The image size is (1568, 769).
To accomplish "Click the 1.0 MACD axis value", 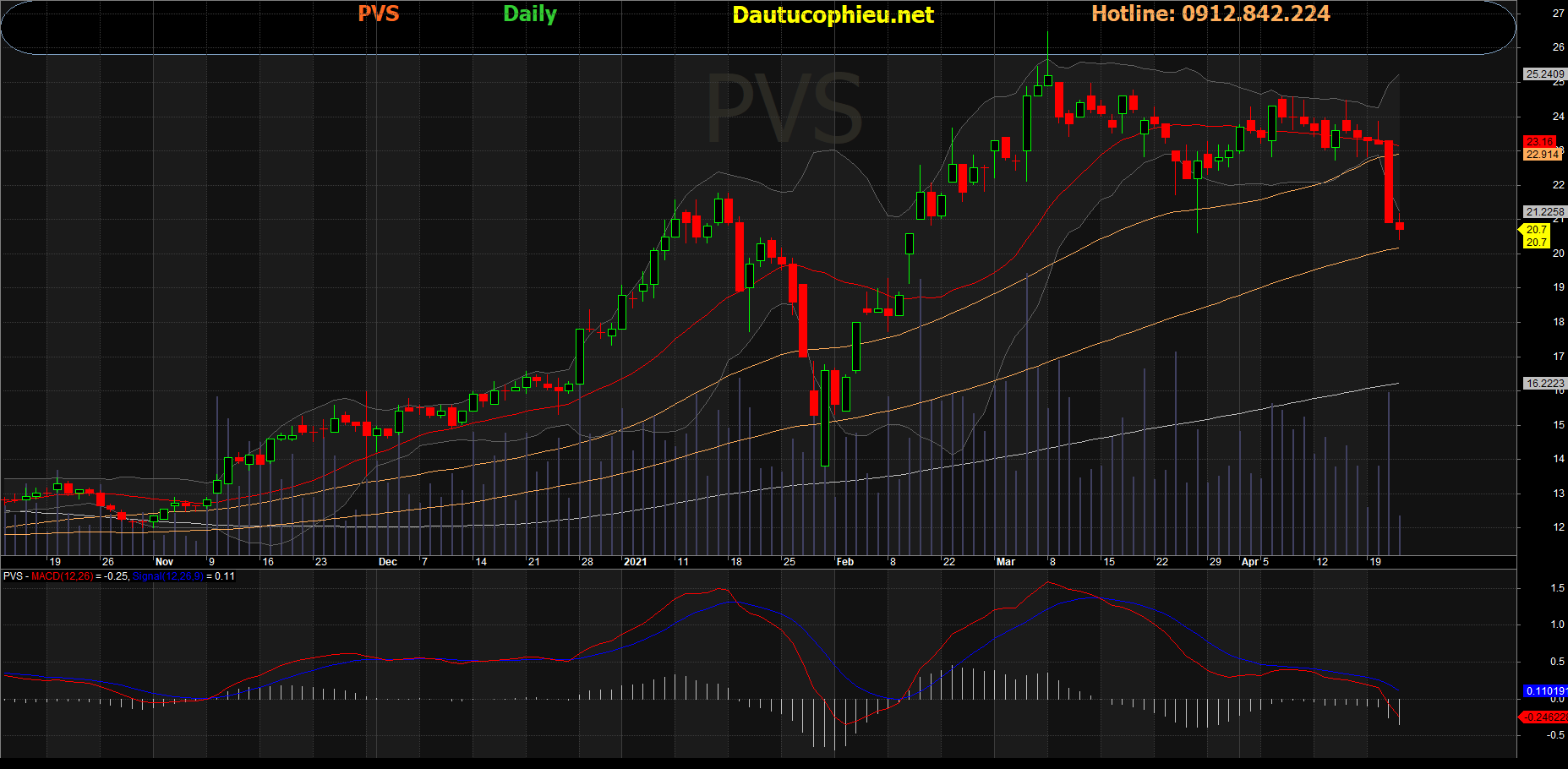I will [1557, 624].
